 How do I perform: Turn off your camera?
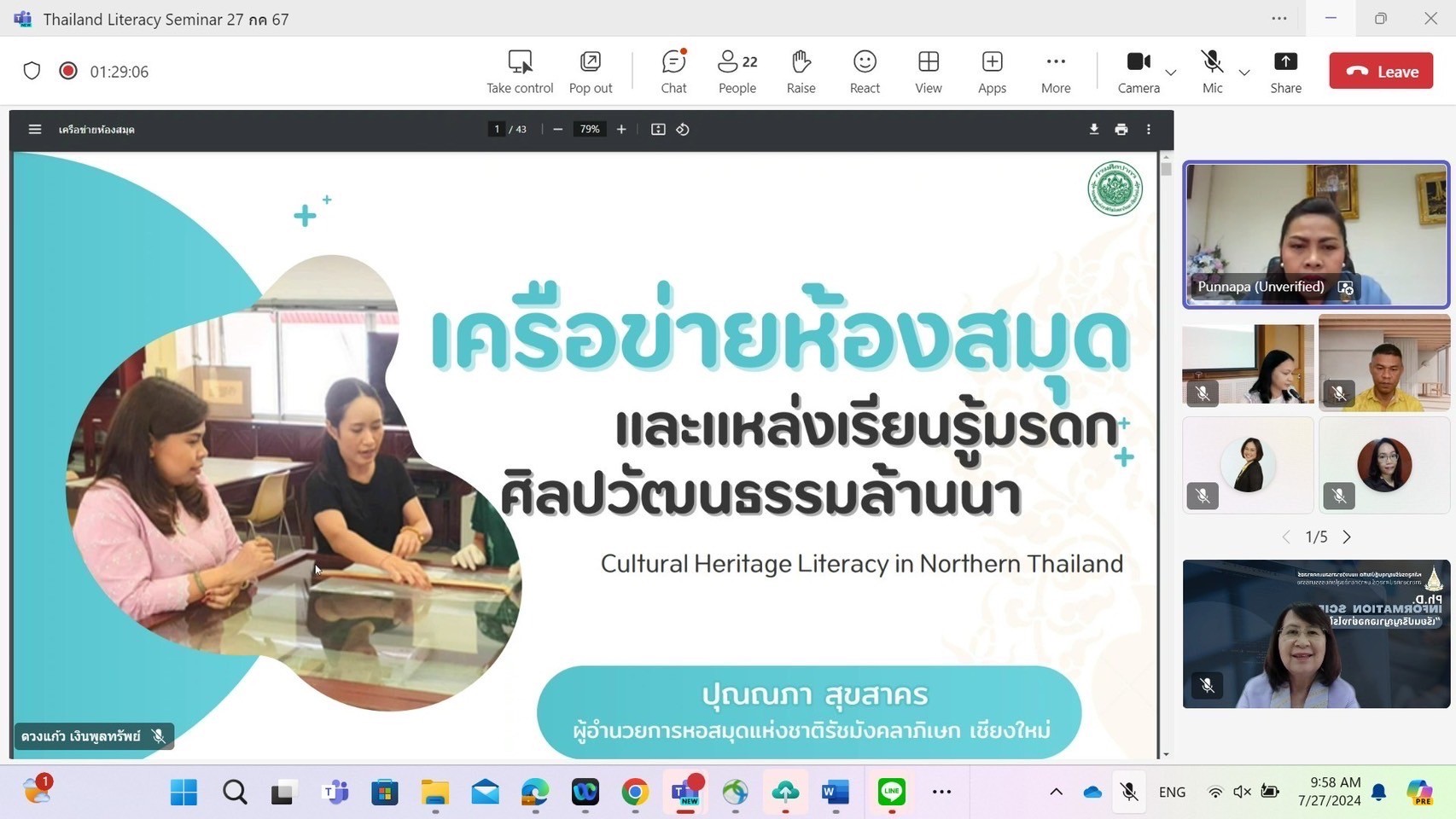1138,71
